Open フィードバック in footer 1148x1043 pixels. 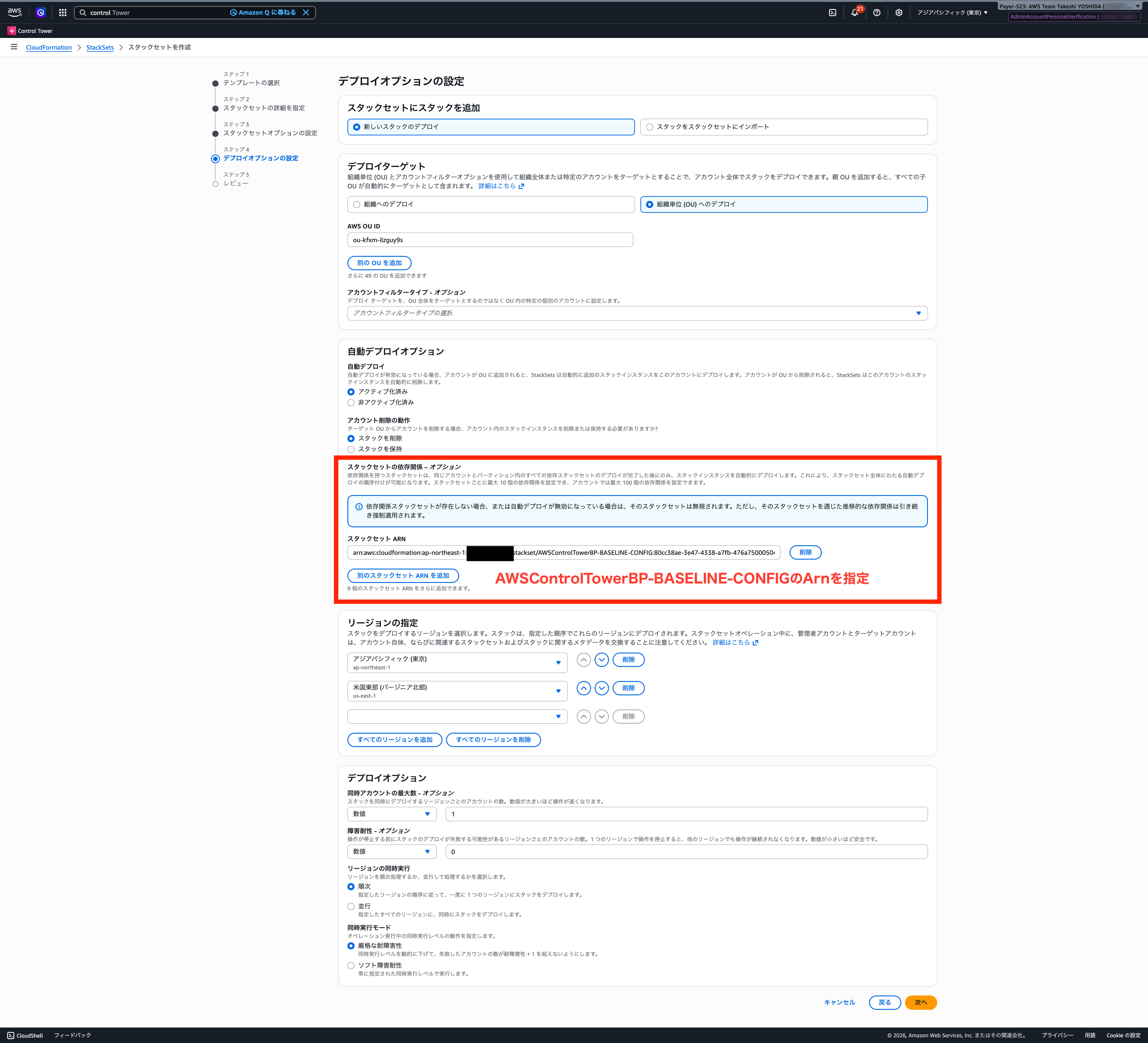tap(72, 1036)
